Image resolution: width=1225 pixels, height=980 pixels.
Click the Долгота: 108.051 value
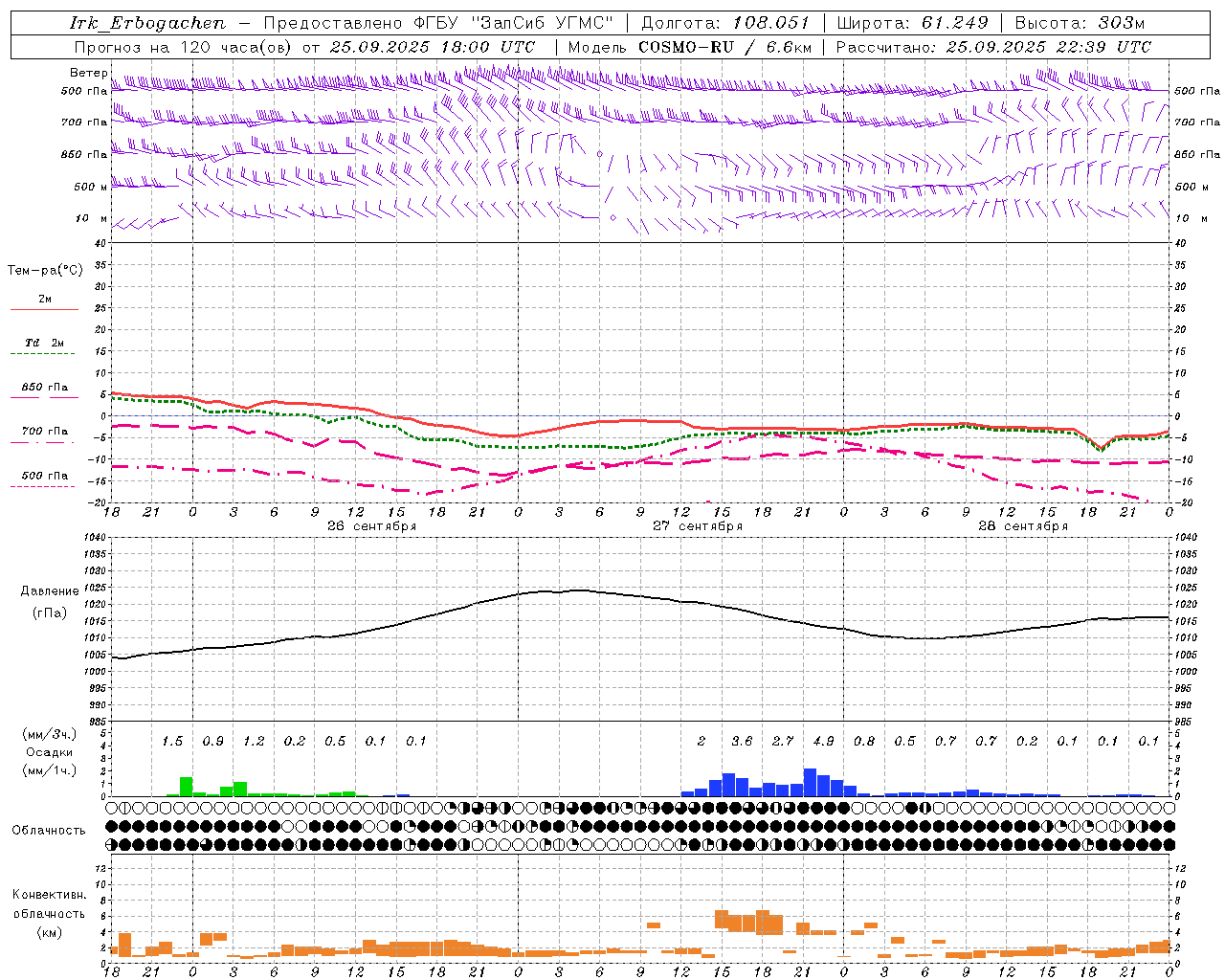pos(725,23)
